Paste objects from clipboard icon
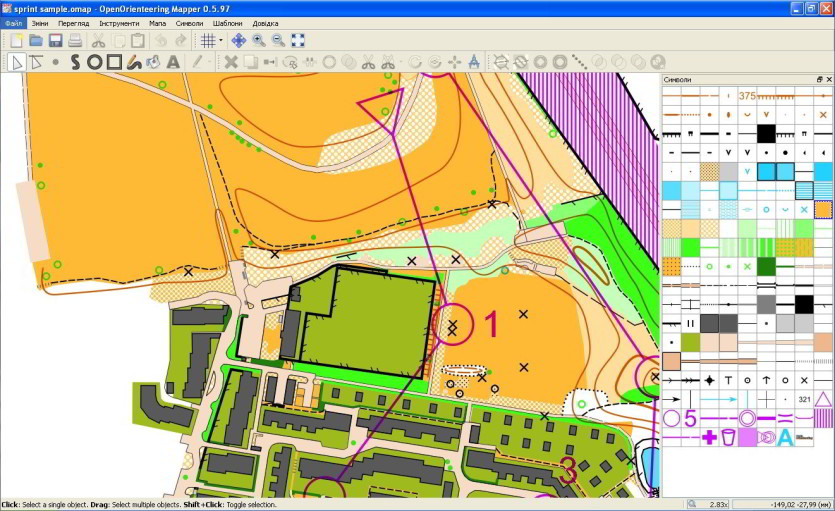835x511 pixels. coord(137,40)
